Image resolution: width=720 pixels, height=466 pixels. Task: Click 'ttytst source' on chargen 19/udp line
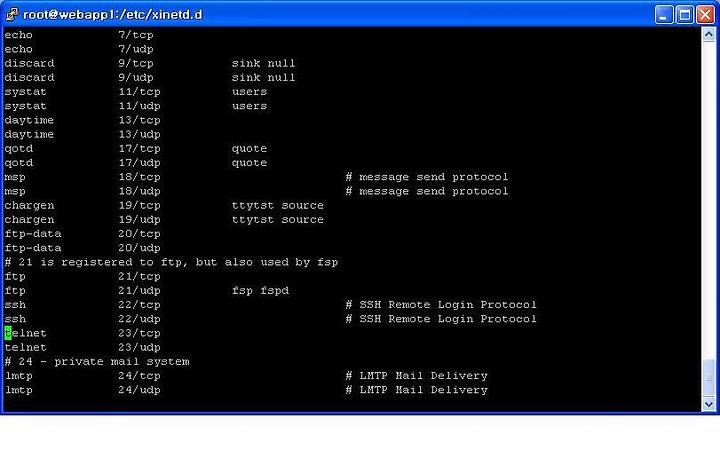click(x=278, y=219)
